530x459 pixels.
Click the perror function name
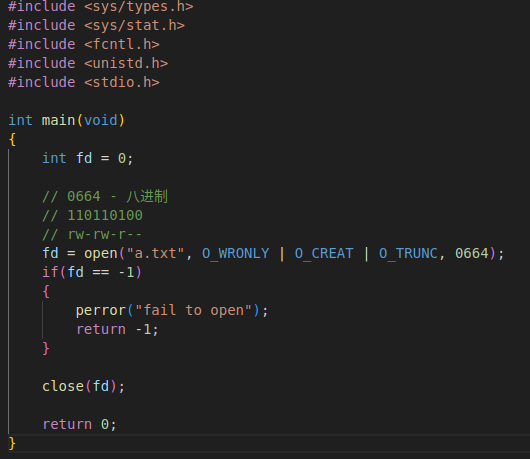[x=100, y=310]
